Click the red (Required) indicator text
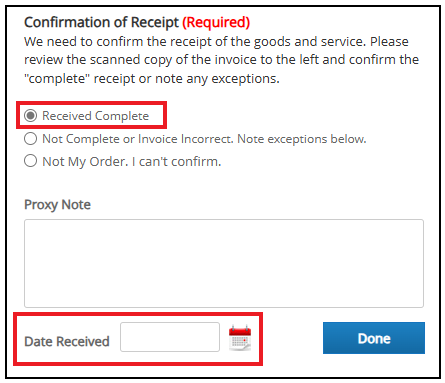Screen dimensions: 445x383 216,23
